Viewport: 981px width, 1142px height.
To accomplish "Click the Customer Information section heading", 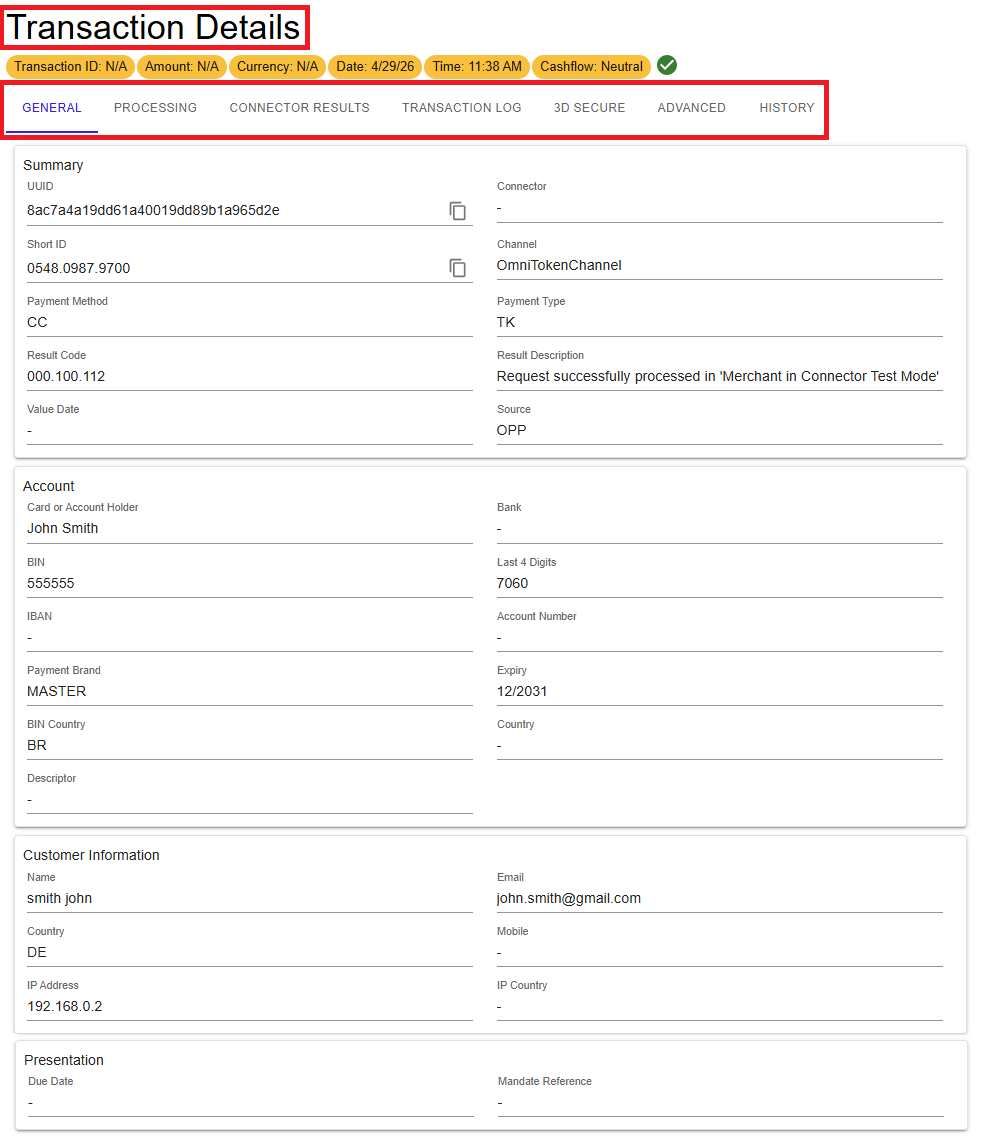I will [x=91, y=855].
